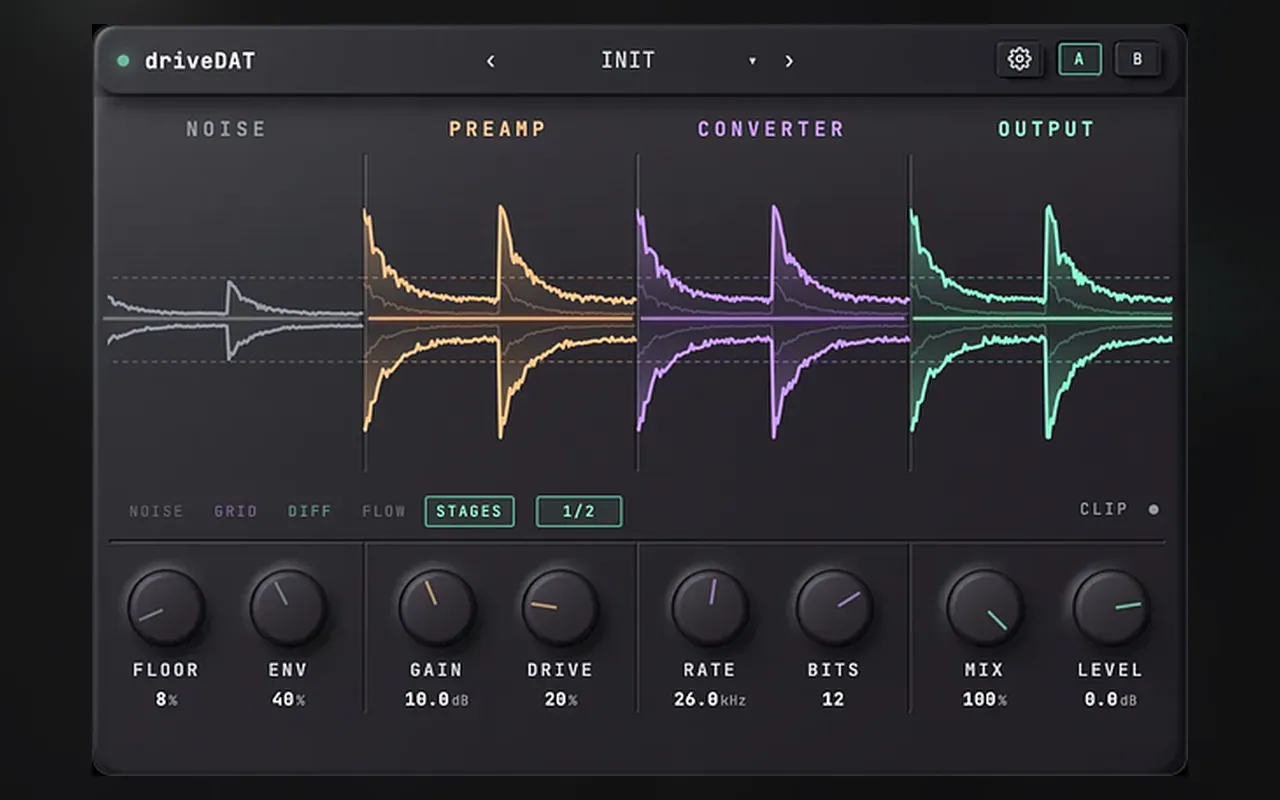Toggle the green power indicator beside driveDAT
The width and height of the screenshot is (1280, 800).
click(123, 61)
